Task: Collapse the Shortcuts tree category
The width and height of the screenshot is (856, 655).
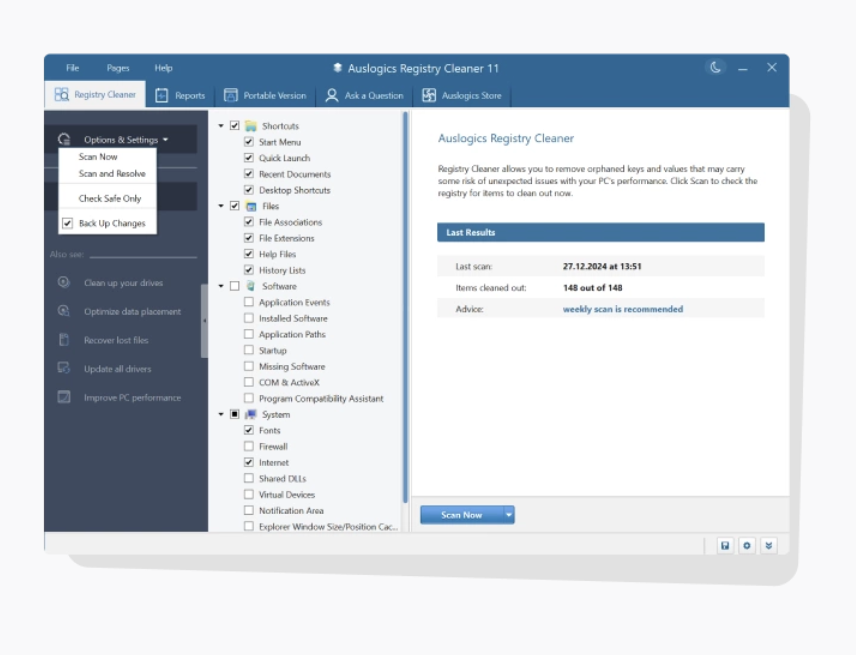Action: 221,126
